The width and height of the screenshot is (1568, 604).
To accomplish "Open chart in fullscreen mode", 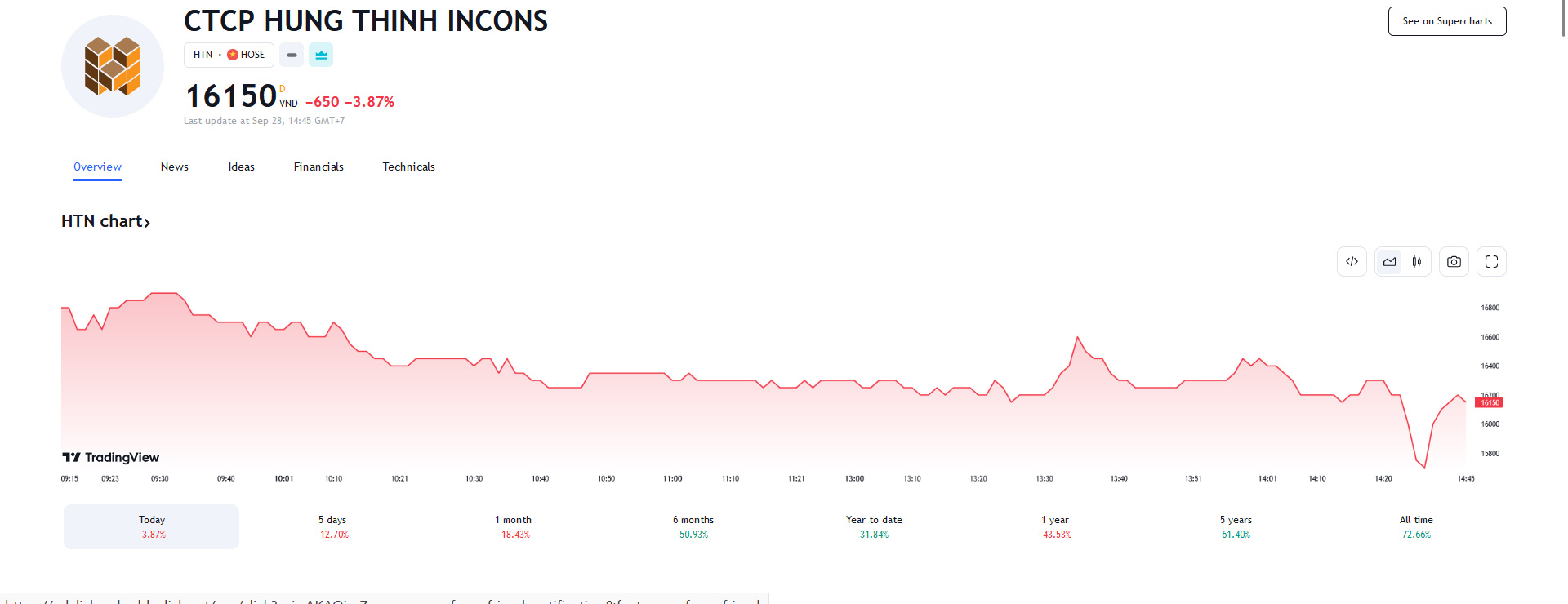I will (1491, 262).
